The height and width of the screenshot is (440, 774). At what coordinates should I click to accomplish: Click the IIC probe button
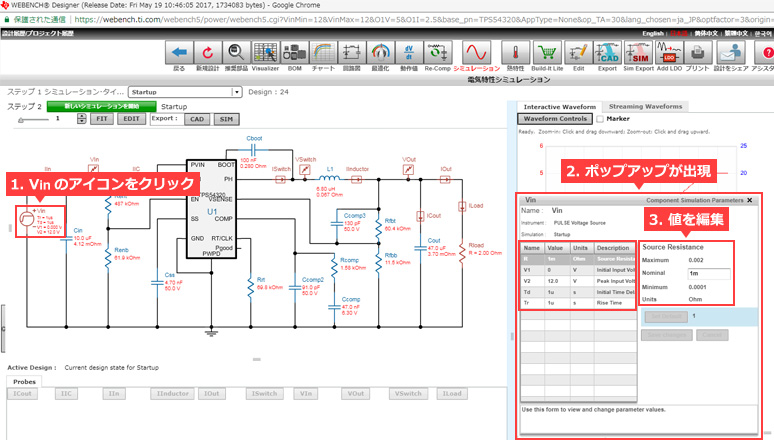point(66,394)
